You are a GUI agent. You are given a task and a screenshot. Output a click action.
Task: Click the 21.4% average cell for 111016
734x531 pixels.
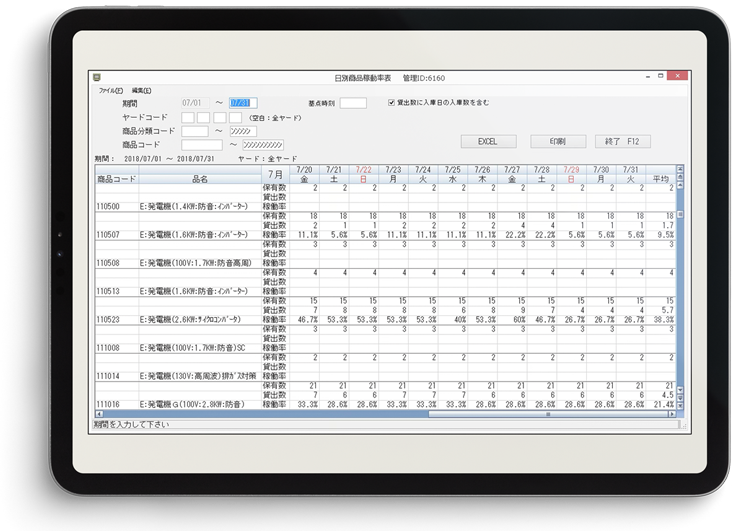(663, 404)
